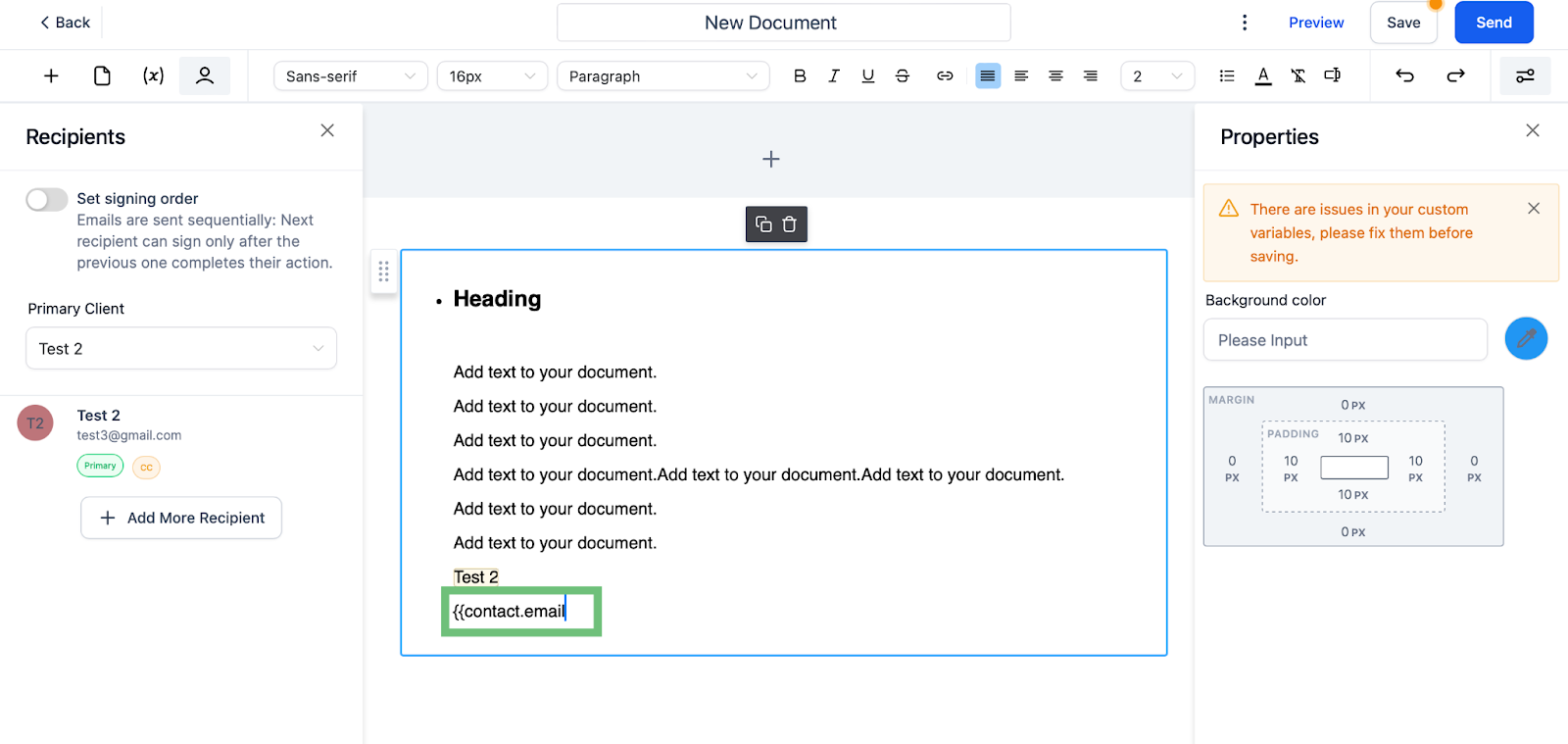Click the Test 2 variable text in document
Viewport: 1568px width, 744px height.
476,577
